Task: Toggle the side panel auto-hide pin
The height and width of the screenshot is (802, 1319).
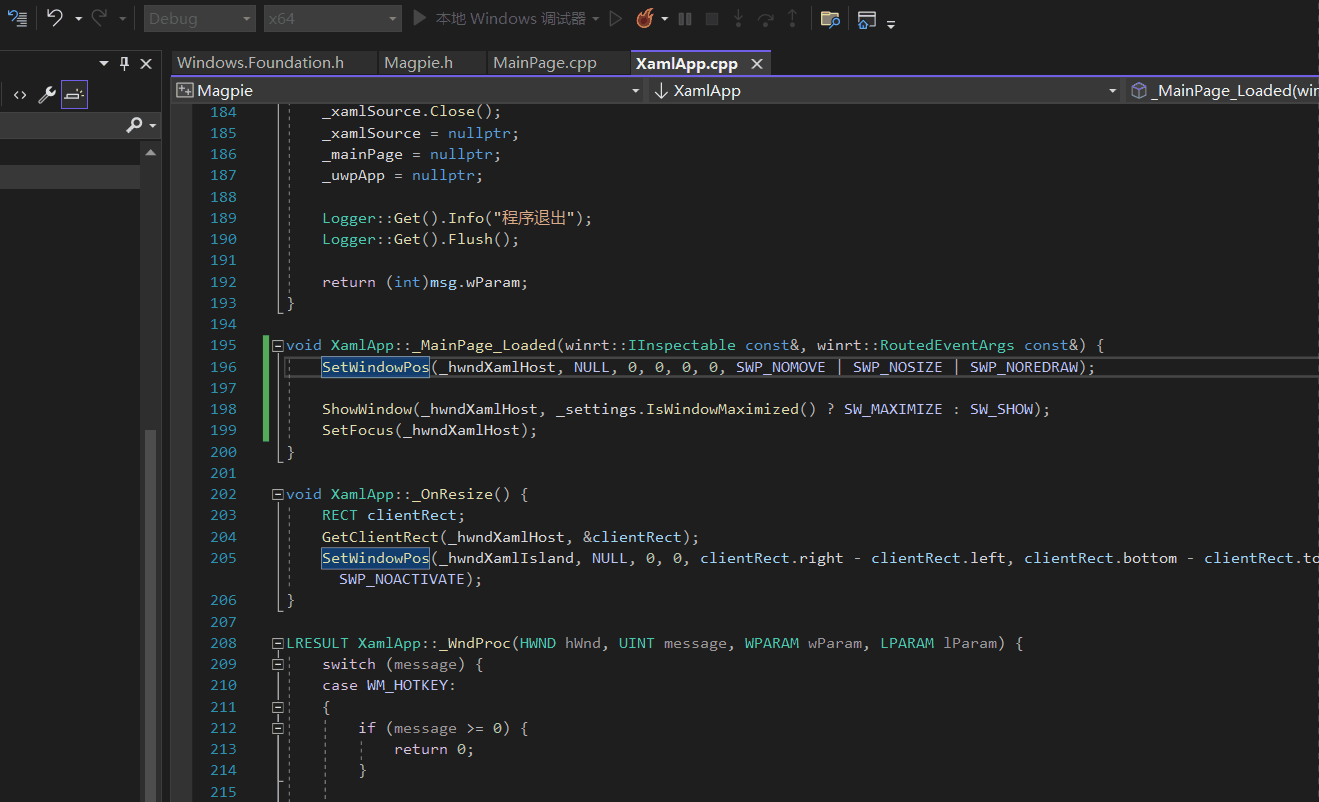Action: pos(125,64)
